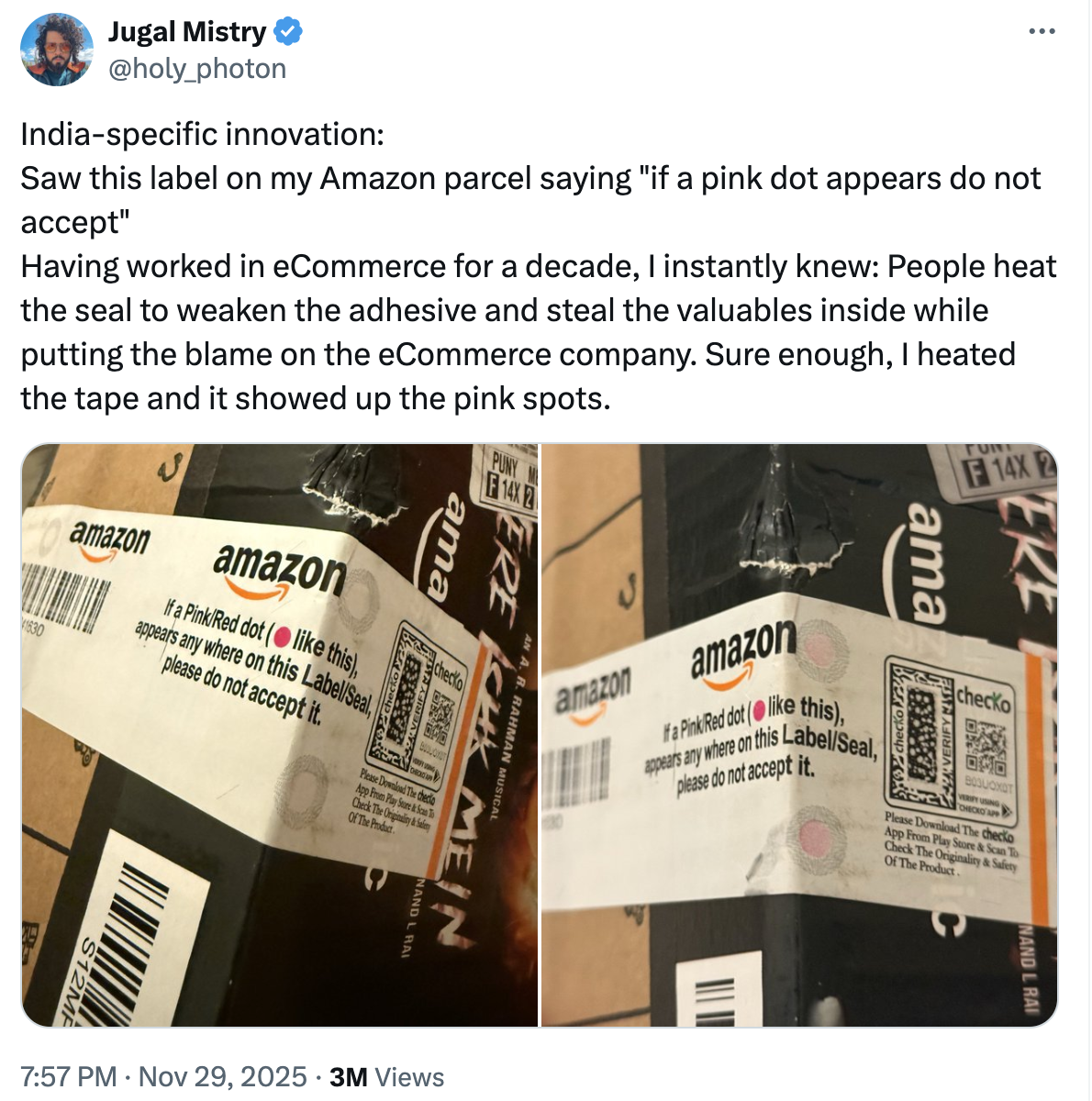Image resolution: width=1092 pixels, height=1101 pixels.
Task: Click the 7:57 PM timestamp
Action: click(x=69, y=1076)
